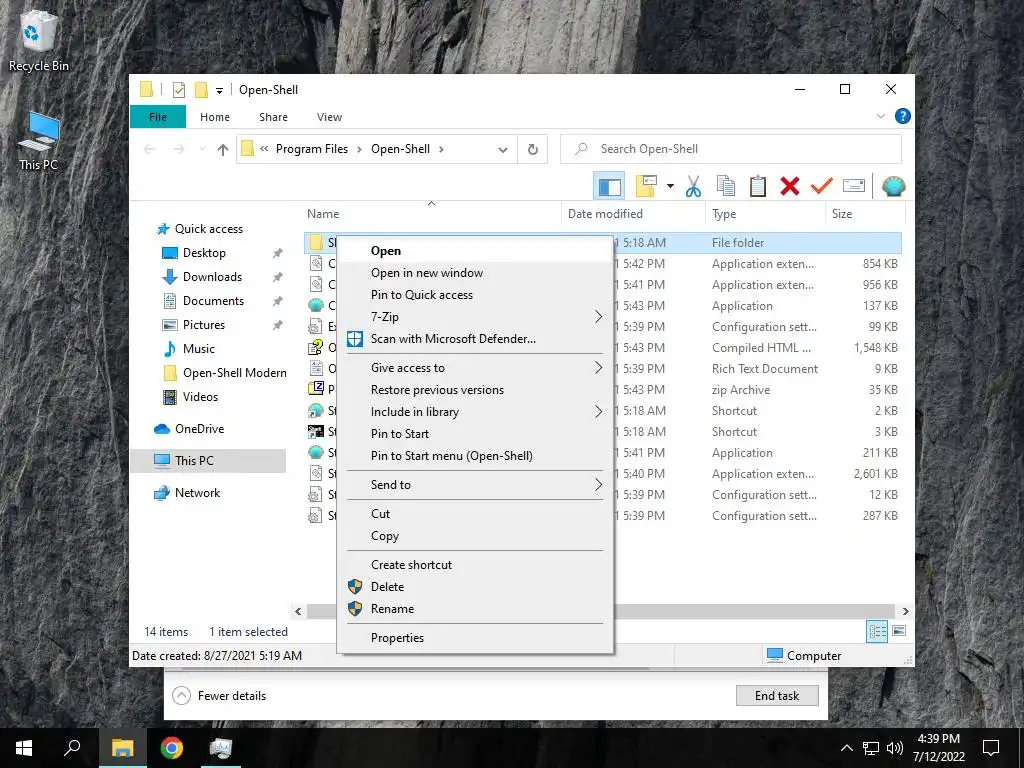Screen dimensions: 1024x768
Task: Click the horizontal scrollbar left arrow
Action: pos(298,611)
